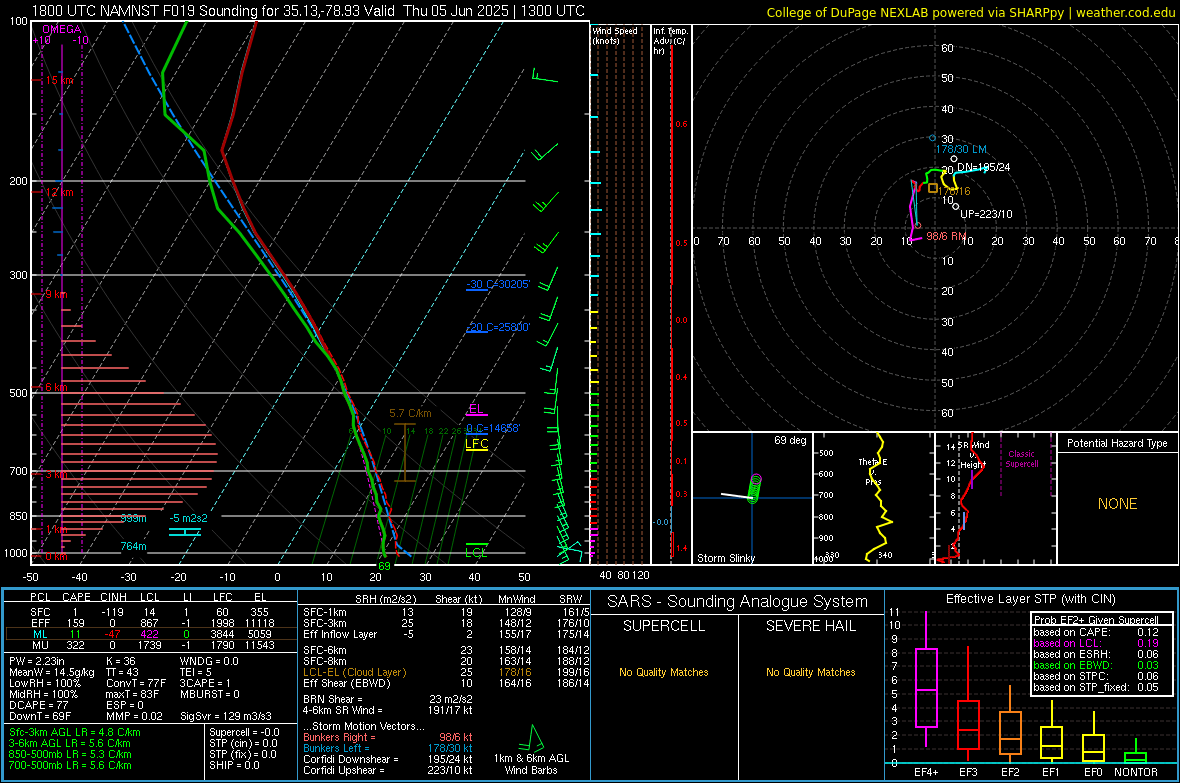Select the SFC parcel row
The image size is (1180, 783).
click(x=151, y=612)
